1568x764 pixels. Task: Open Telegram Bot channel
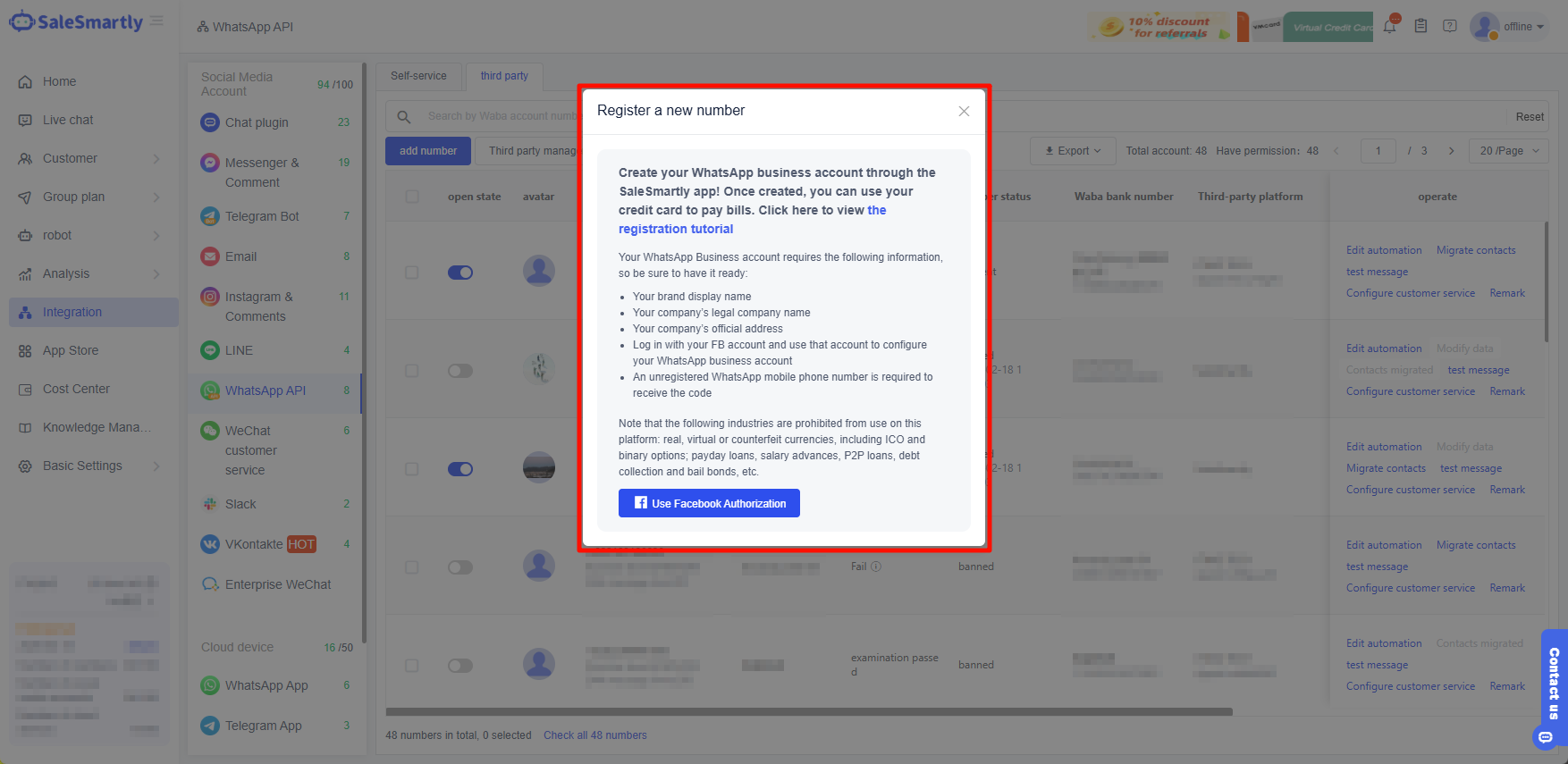pos(274,216)
